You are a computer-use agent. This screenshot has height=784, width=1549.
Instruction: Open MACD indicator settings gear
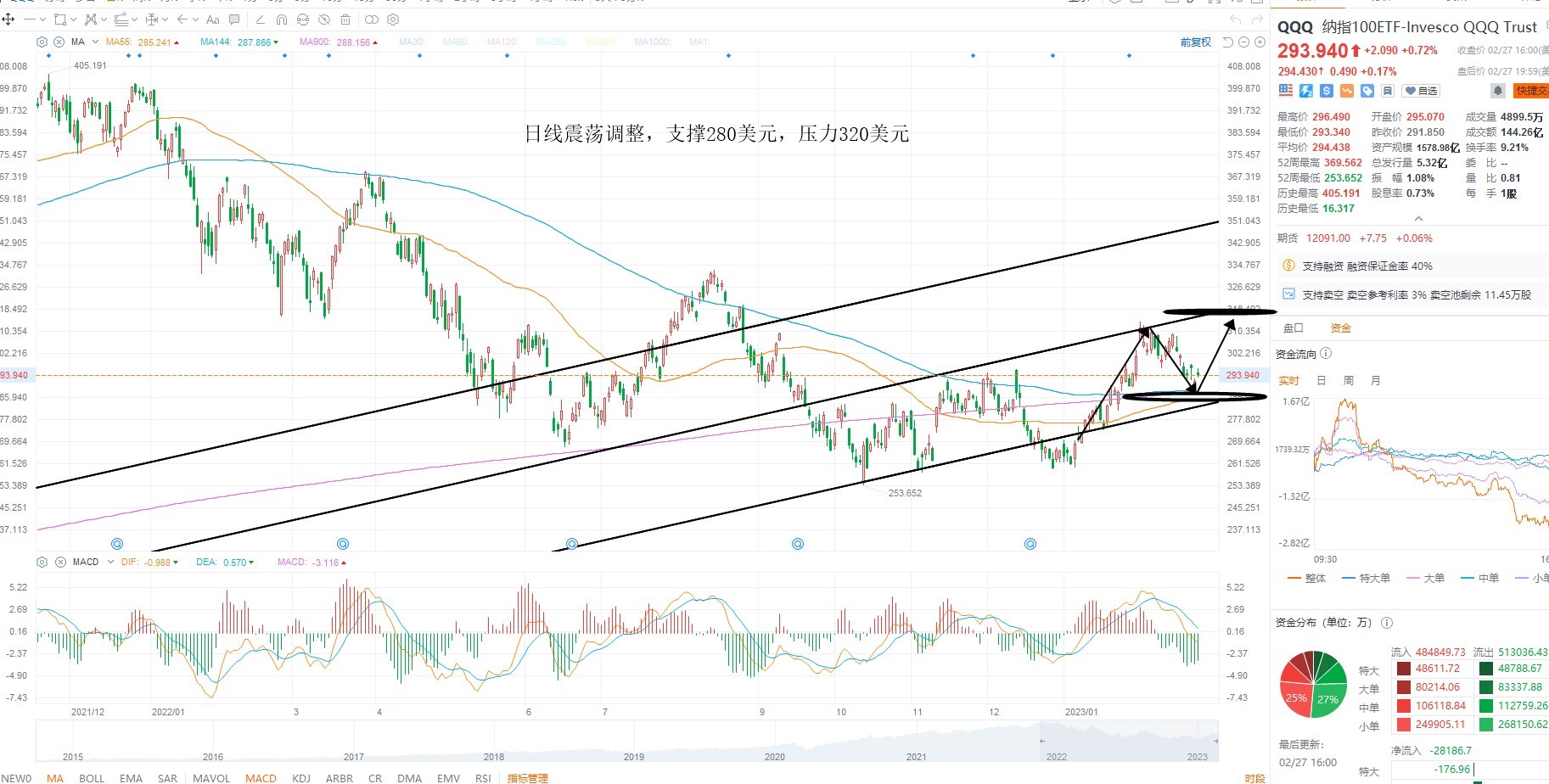[42, 562]
